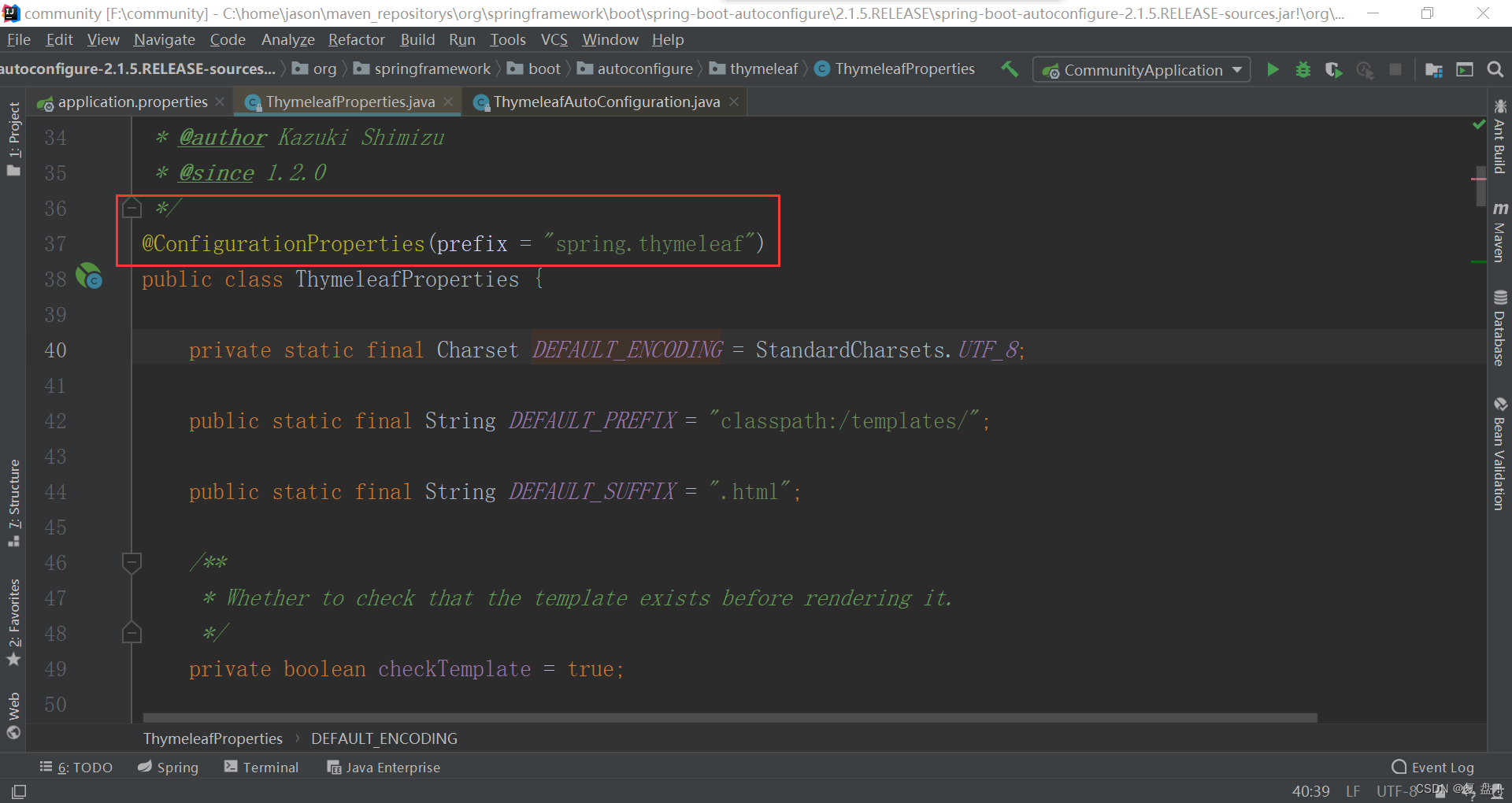Collapse Javadoc comment fold at line 36
The width and height of the screenshot is (1512, 803).
(132, 208)
